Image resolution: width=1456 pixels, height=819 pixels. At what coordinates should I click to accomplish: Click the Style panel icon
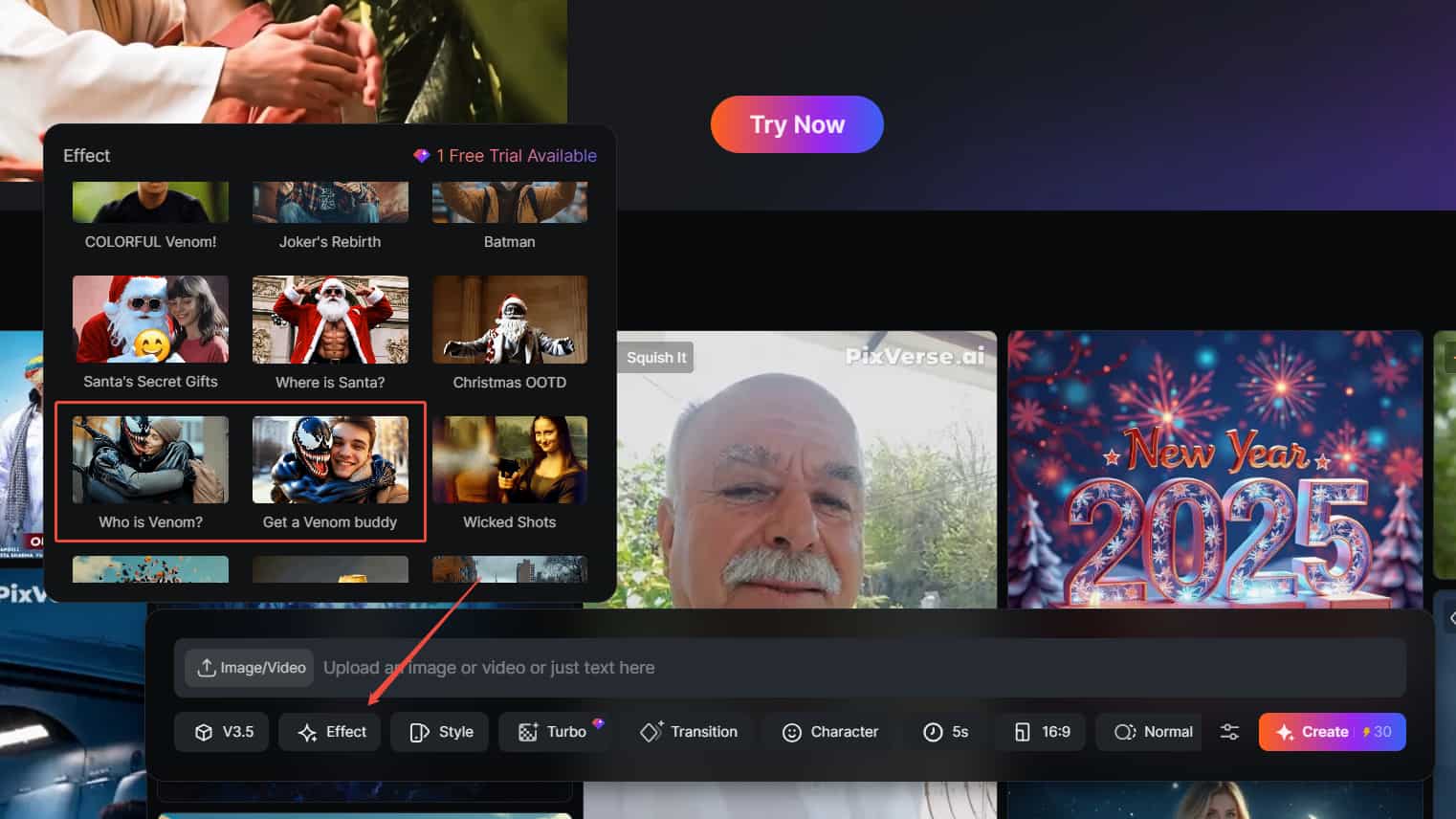coord(419,732)
